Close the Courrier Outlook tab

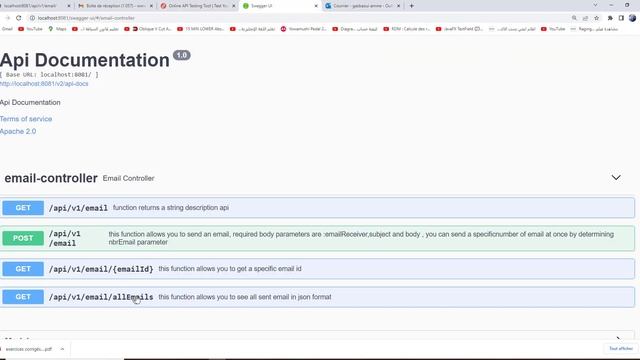pyautogui.click(x=399, y=6)
